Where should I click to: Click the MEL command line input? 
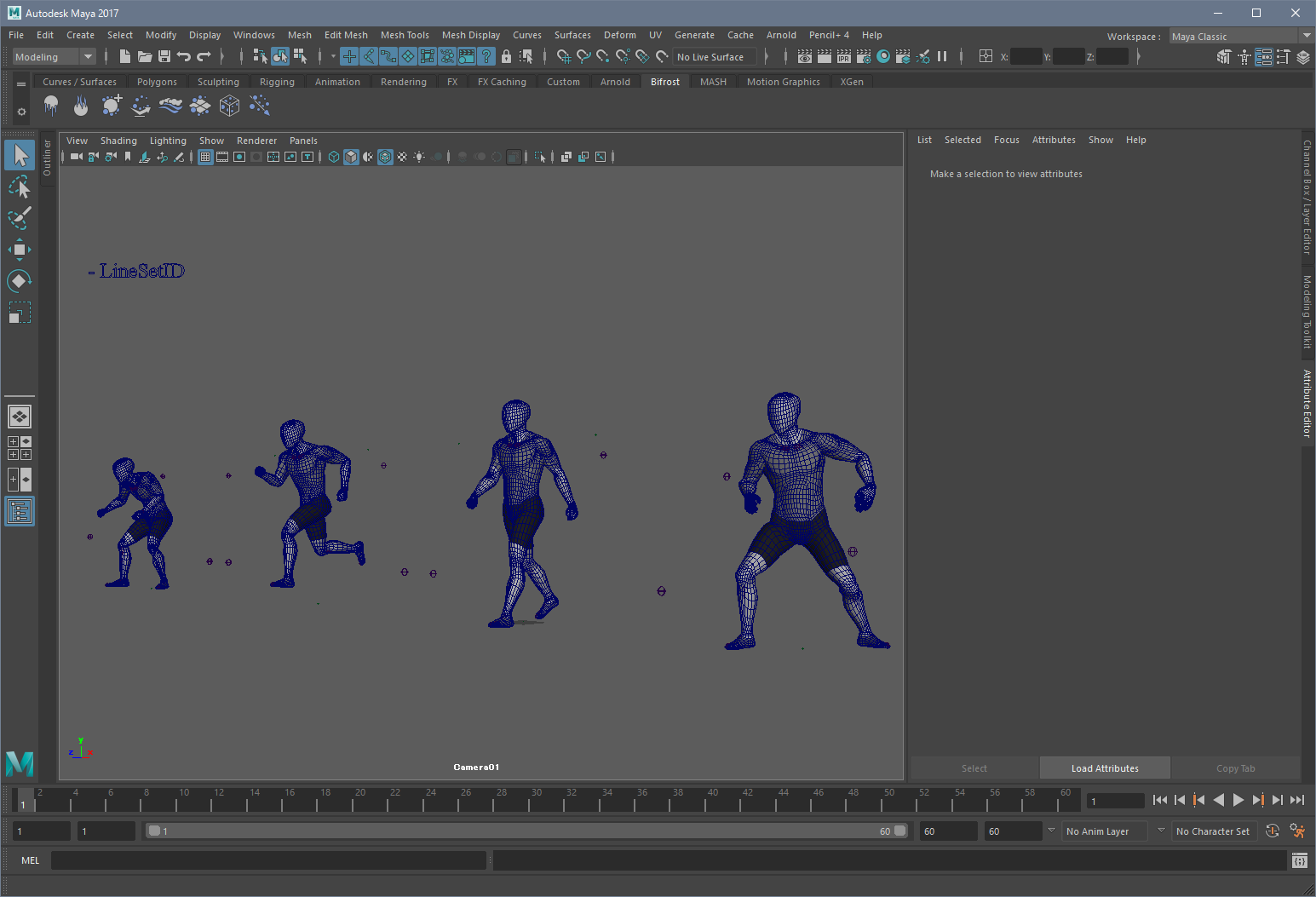coord(268,860)
